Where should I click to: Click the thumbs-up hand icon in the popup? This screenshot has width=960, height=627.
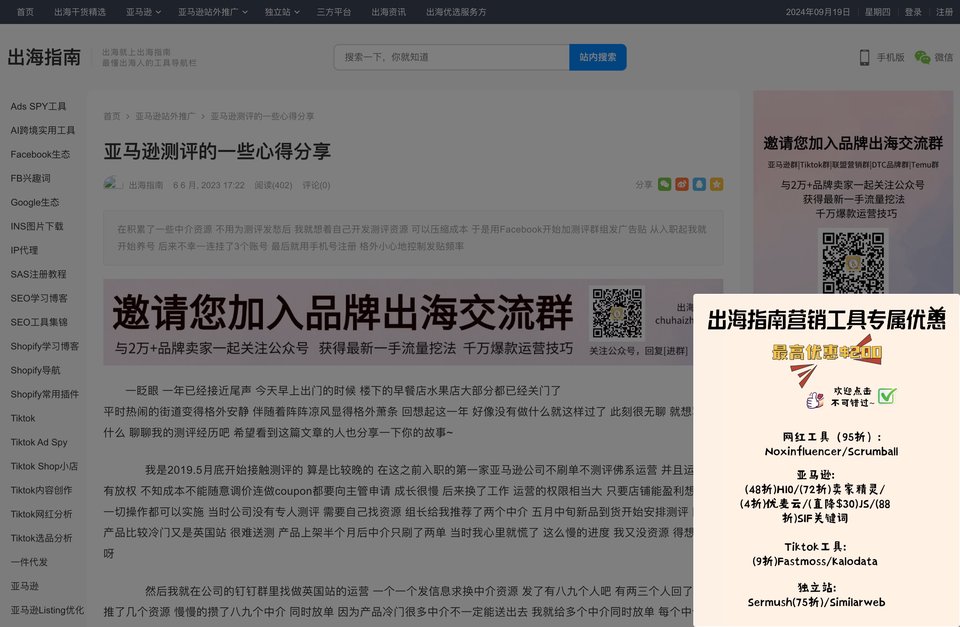815,400
